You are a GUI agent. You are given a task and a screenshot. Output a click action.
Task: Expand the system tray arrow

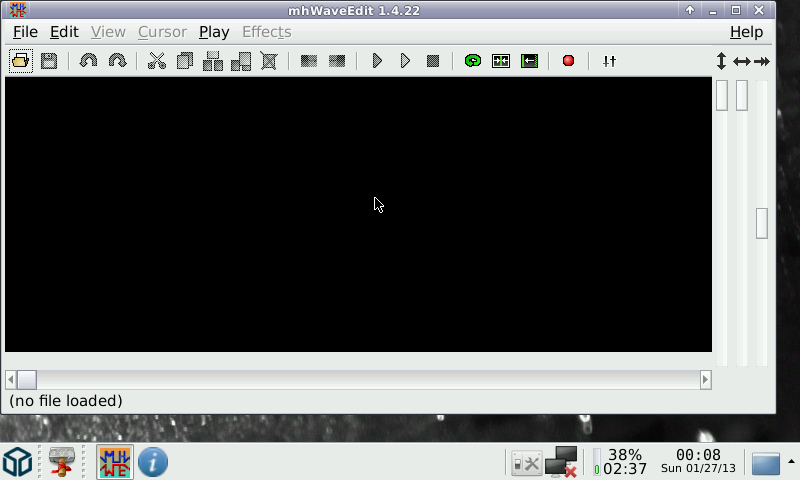791,462
